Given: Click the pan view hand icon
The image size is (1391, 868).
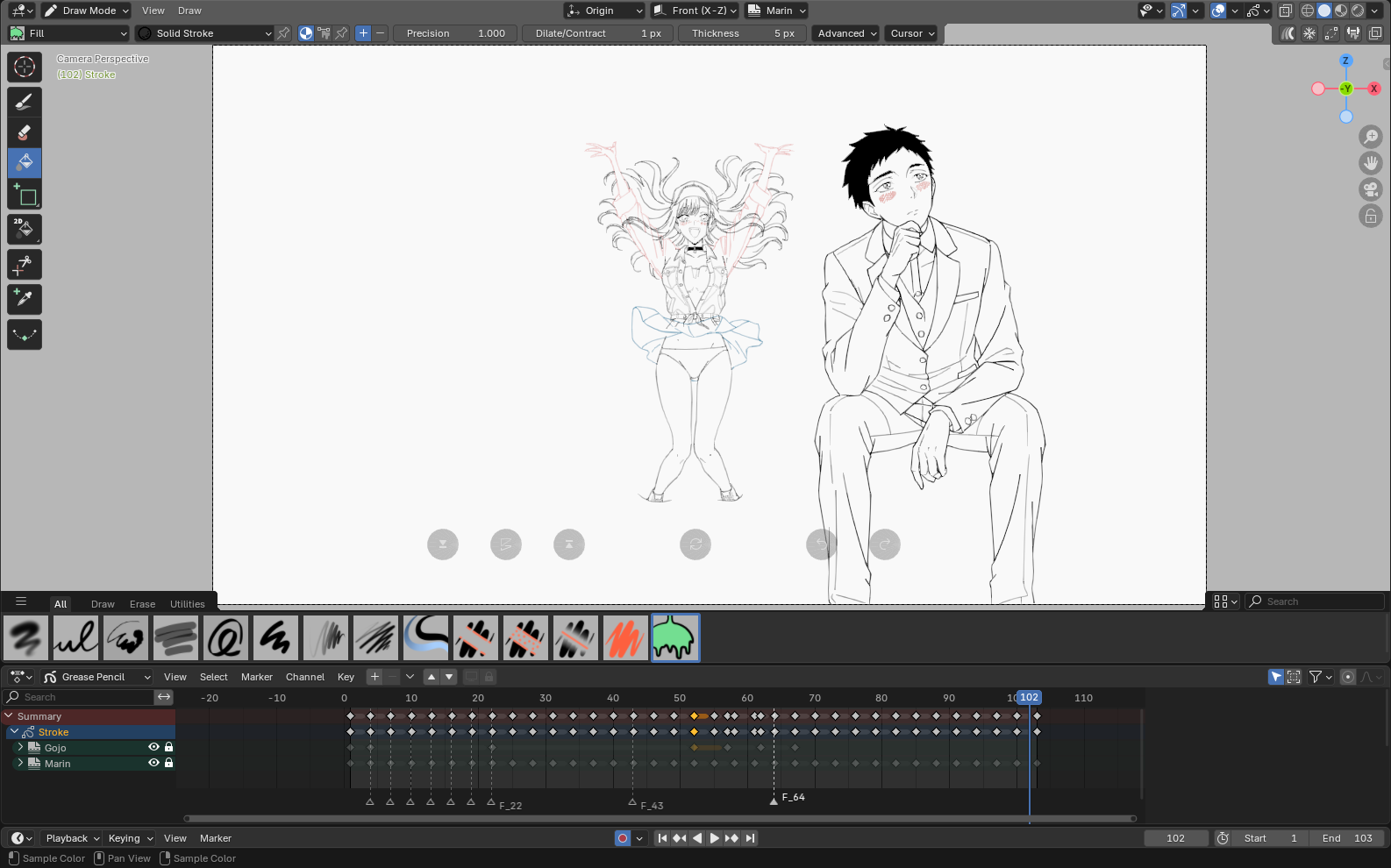Looking at the screenshot, I should coord(1371,163).
